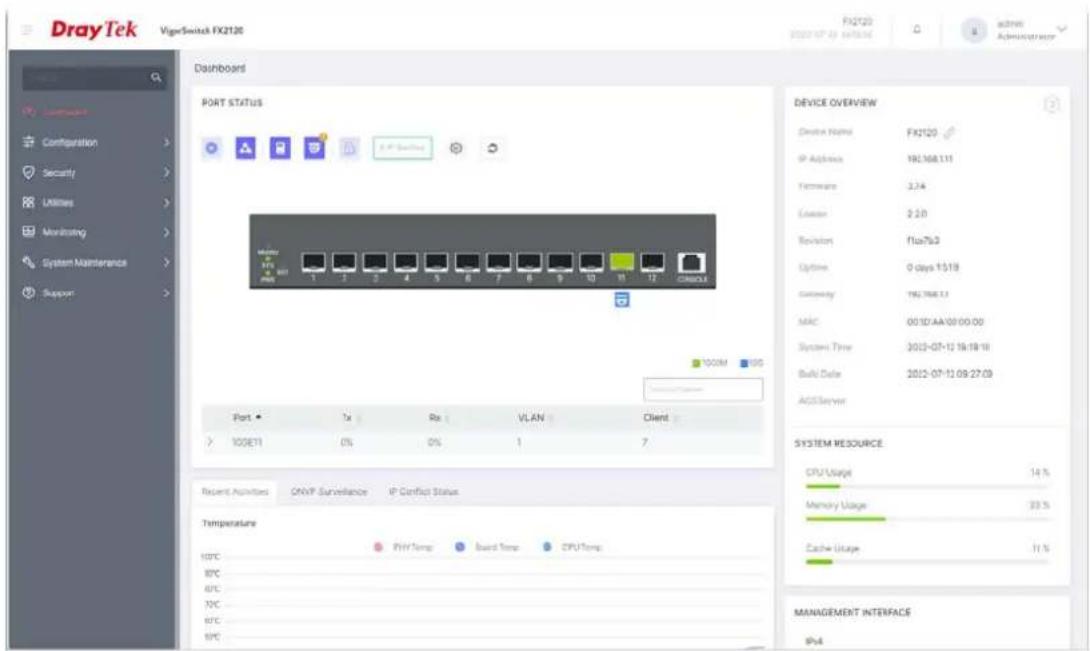Screen dimensions: 1090x651
Task: Select the green active port 11
Action: (621, 262)
